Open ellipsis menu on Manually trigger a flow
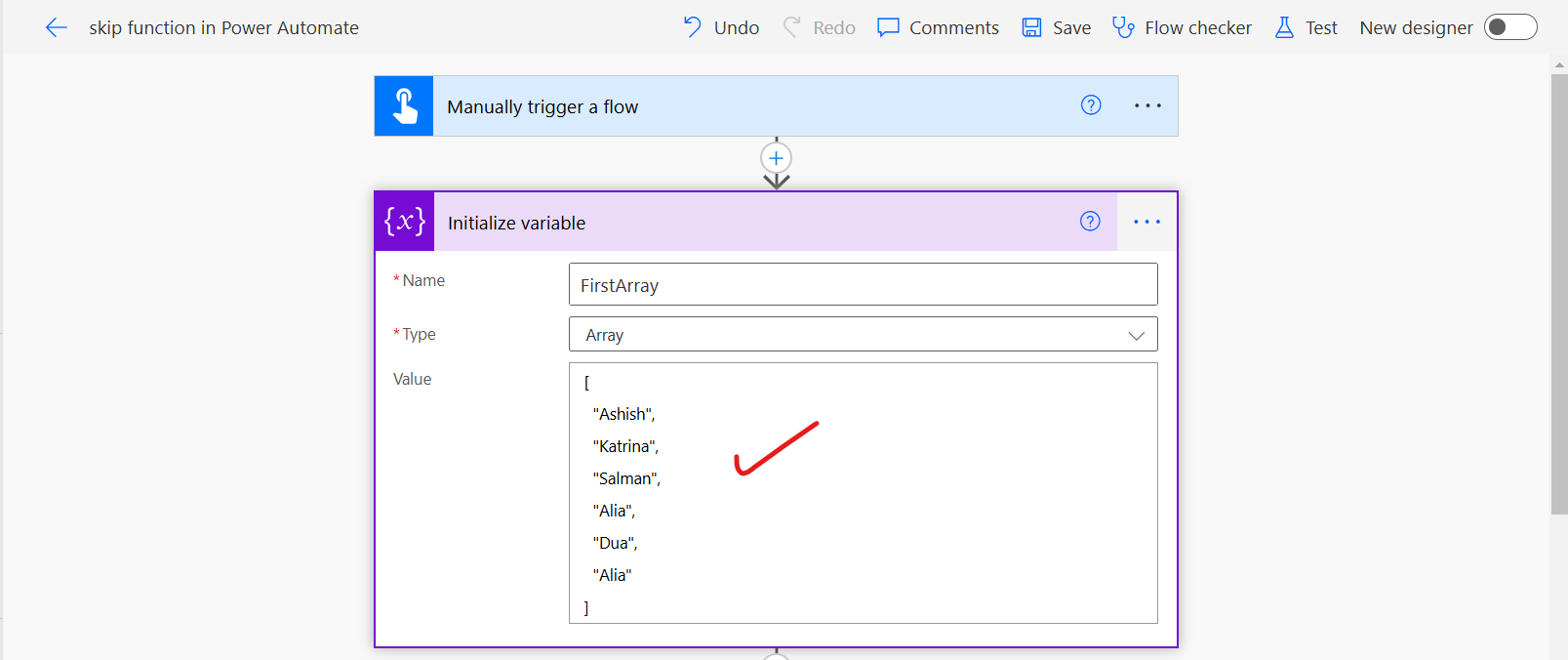 click(1147, 105)
